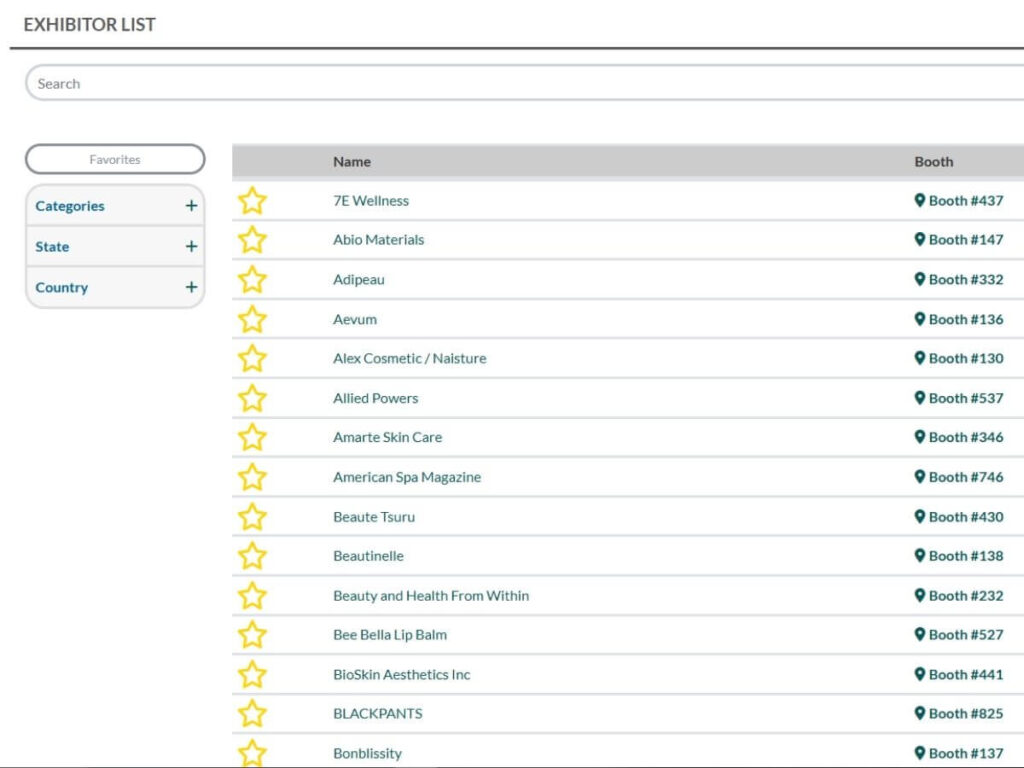Toggle the favorite star for Aevum
Viewport: 1024px width, 768px height.
252,319
